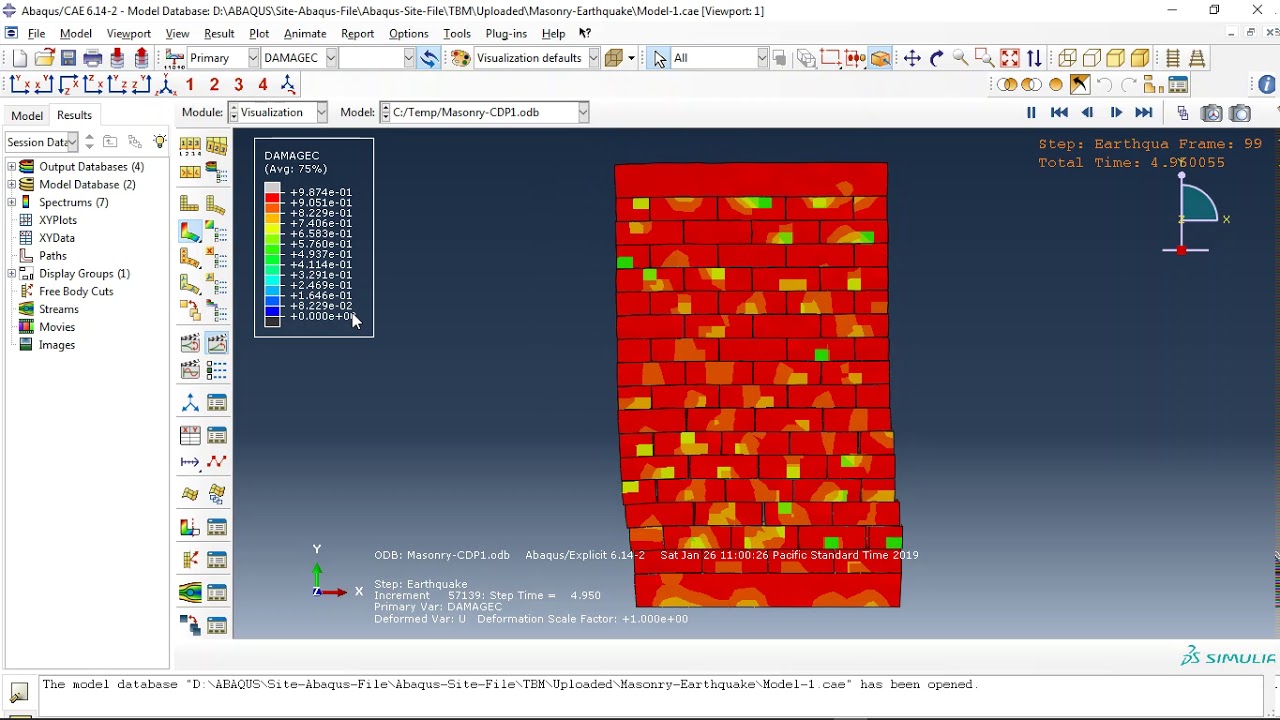
Task: Apply the isometric view icon
Action: point(166,85)
